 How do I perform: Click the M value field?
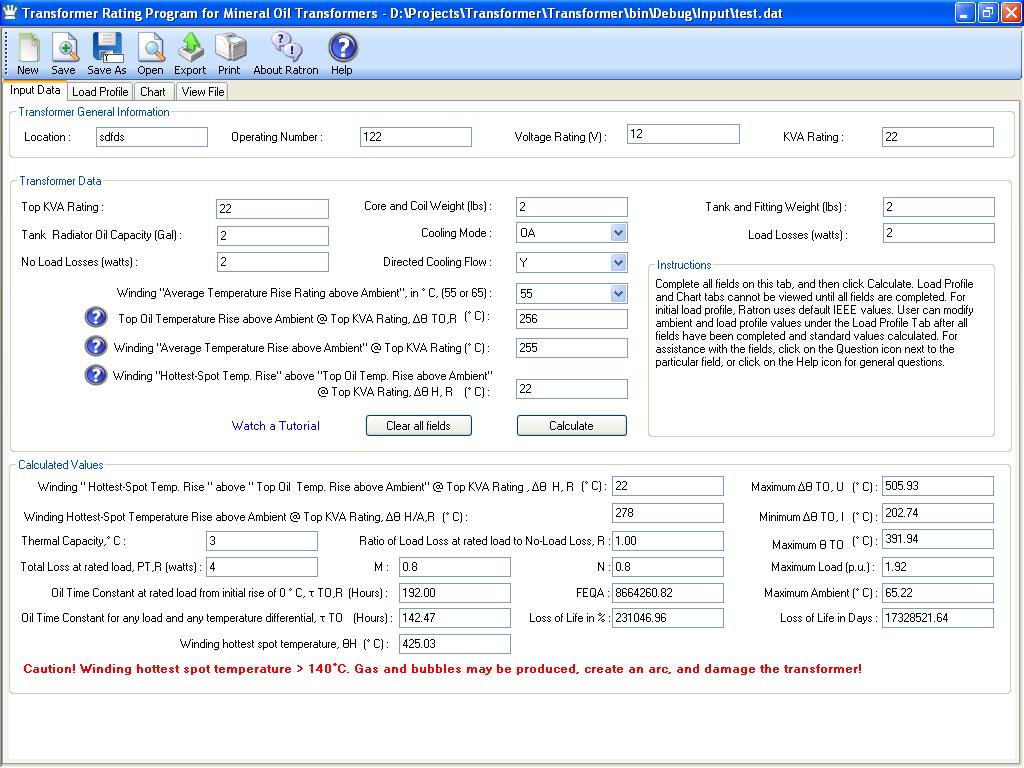(455, 567)
